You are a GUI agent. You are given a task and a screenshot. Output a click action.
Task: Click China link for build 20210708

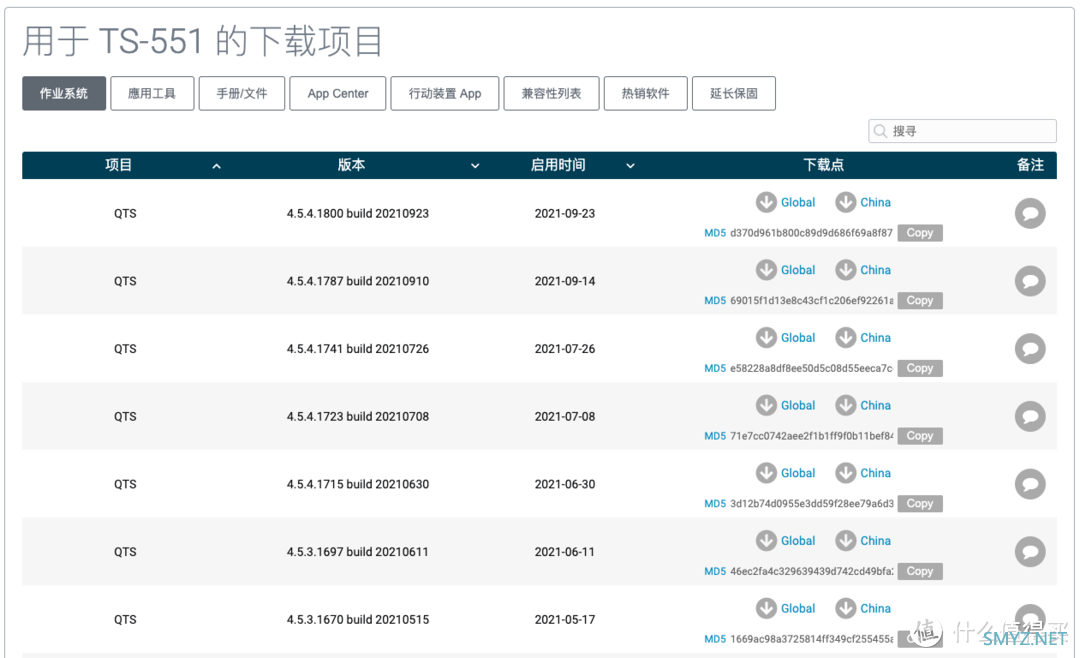(x=875, y=405)
